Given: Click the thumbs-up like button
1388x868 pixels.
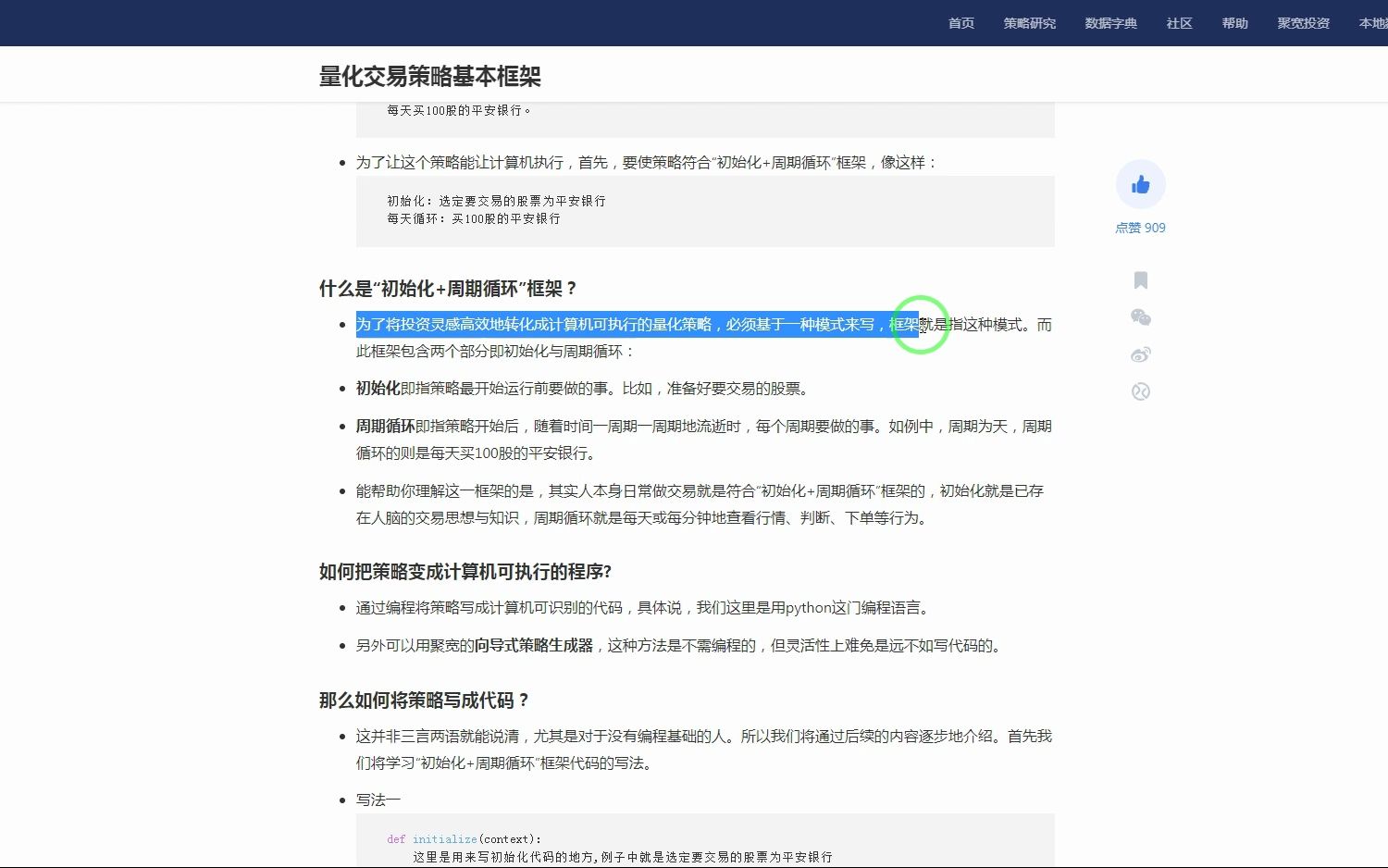Looking at the screenshot, I should (1140, 185).
